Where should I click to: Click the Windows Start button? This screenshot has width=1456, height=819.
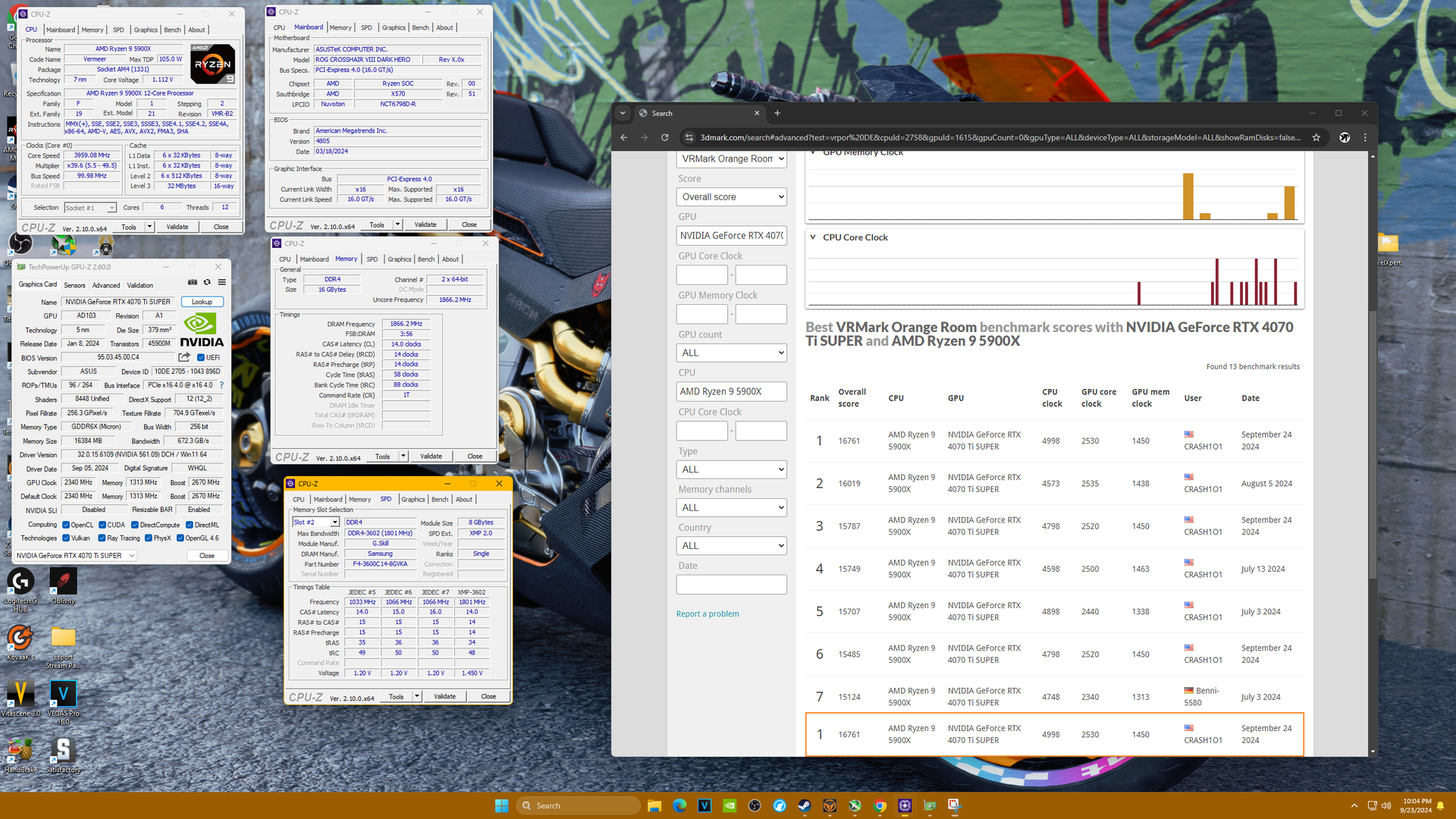[x=501, y=805]
